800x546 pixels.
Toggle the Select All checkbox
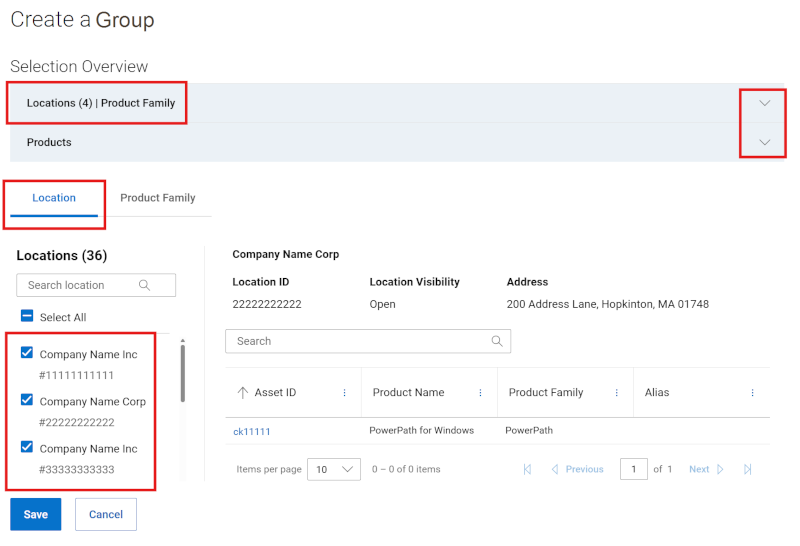coord(27,316)
